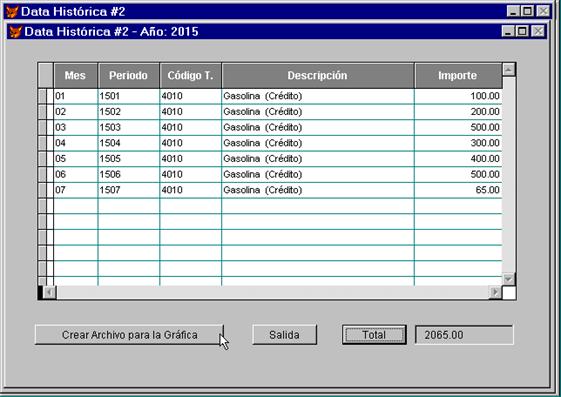The width and height of the screenshot is (561, 397).
Task: Click Código T. cell '4010' in row 03
Action: [x=190, y=127]
